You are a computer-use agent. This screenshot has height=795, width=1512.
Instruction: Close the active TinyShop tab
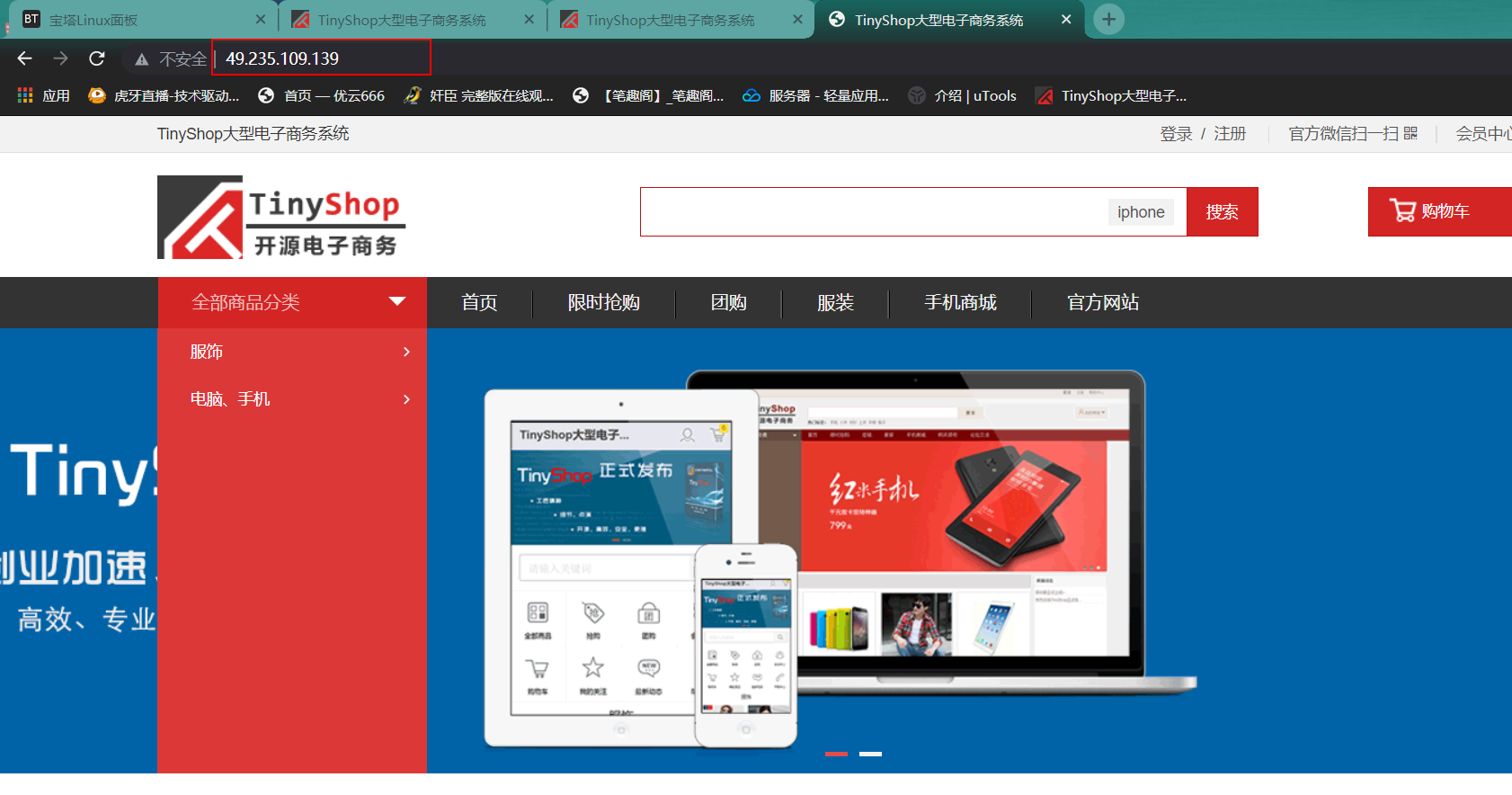tap(1066, 19)
